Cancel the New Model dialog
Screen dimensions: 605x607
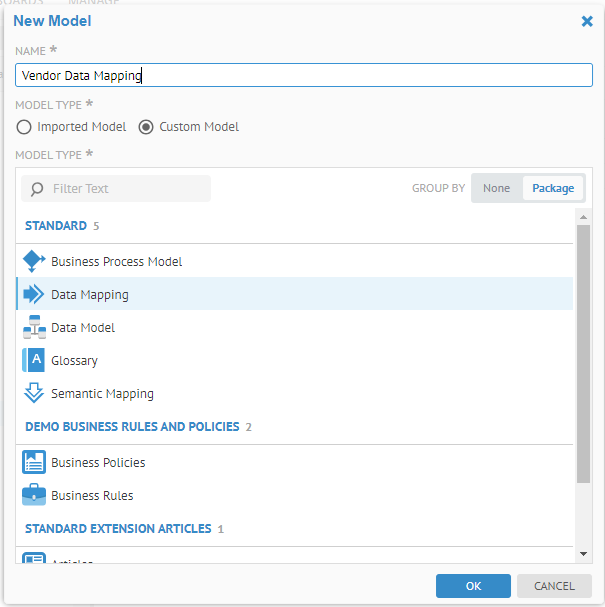click(x=554, y=586)
